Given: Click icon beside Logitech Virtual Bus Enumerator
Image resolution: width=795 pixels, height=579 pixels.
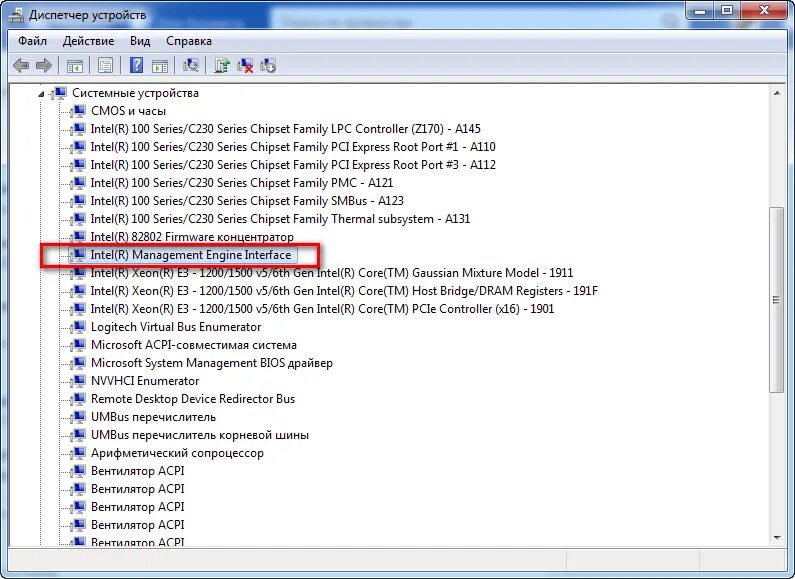Looking at the screenshot, I should click(79, 327).
